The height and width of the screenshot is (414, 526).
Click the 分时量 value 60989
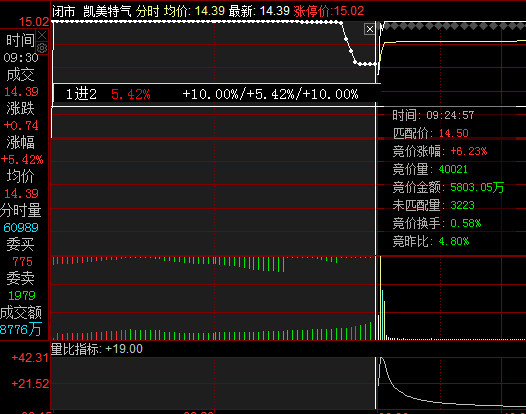[21, 227]
